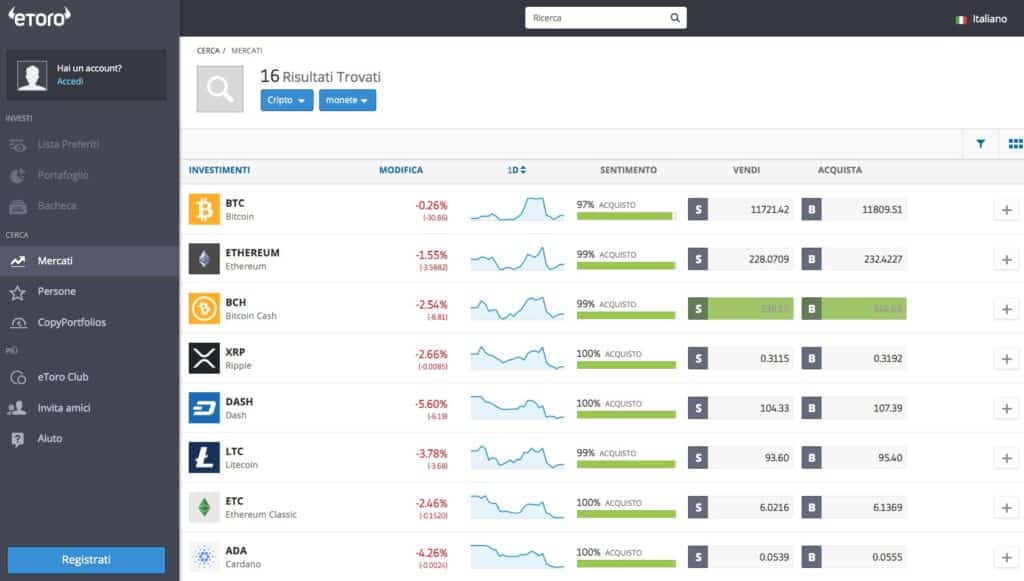Click the eToro logo
The height and width of the screenshot is (581, 1024).
pyautogui.click(x=39, y=17)
